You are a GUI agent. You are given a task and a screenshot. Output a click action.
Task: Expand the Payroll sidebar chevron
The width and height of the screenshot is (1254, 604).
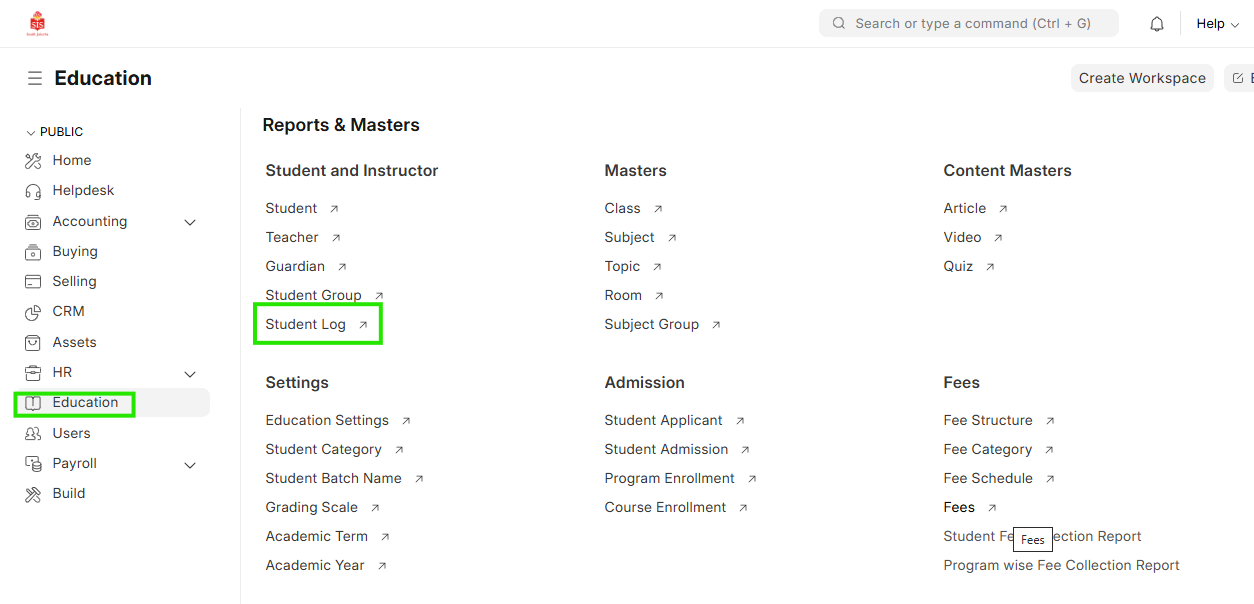point(190,464)
